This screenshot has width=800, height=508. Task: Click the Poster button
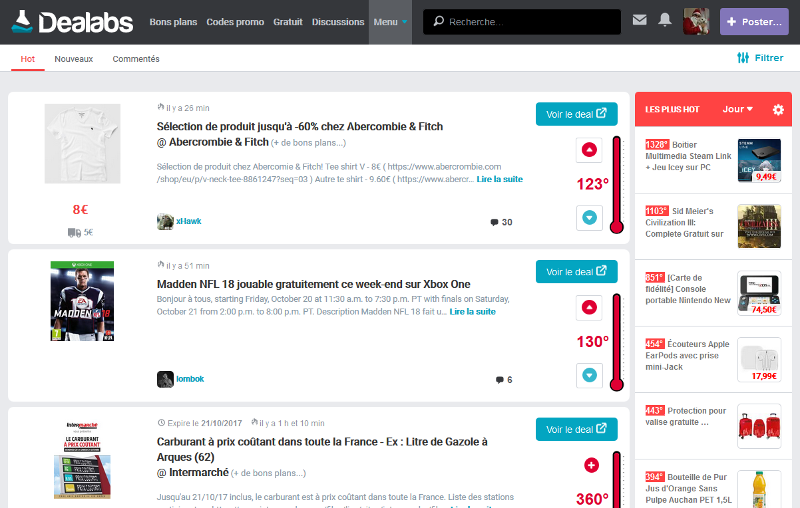754,21
